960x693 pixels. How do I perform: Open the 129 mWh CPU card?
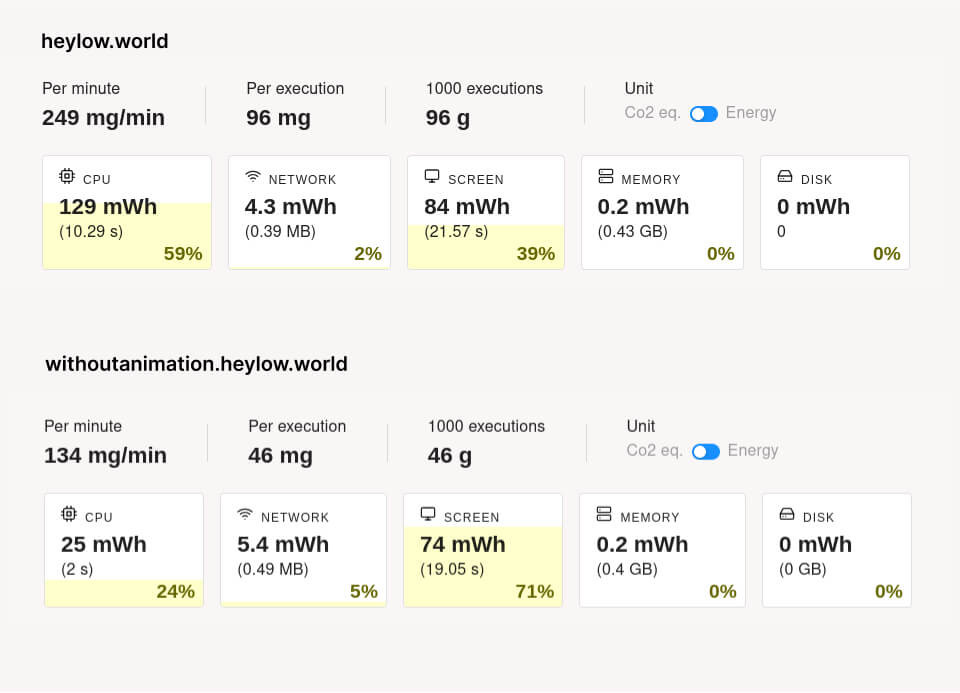[x=127, y=213]
